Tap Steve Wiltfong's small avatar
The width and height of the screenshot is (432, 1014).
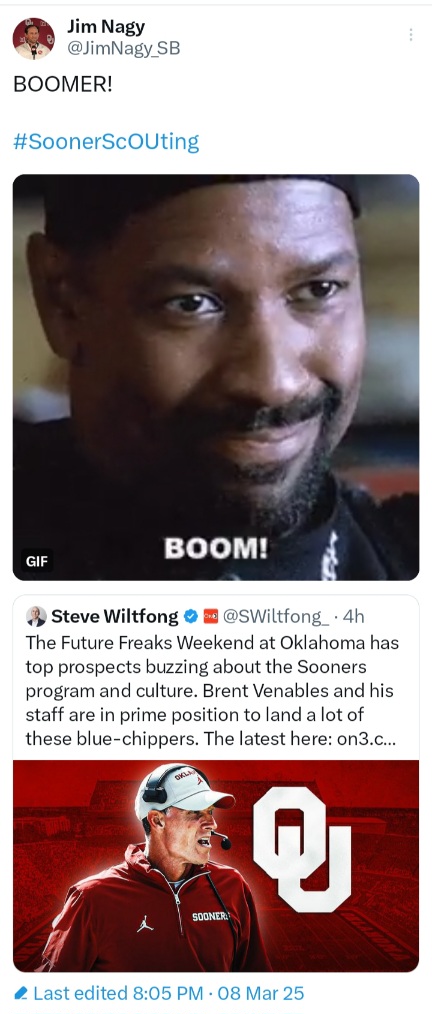(x=36, y=616)
